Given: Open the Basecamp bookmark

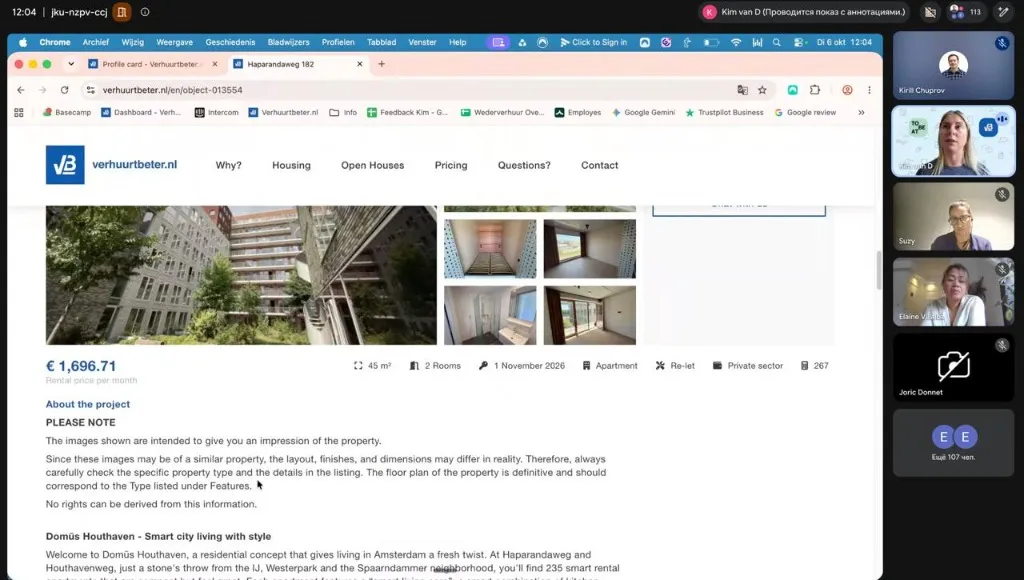Looking at the screenshot, I should pyautogui.click(x=67, y=112).
